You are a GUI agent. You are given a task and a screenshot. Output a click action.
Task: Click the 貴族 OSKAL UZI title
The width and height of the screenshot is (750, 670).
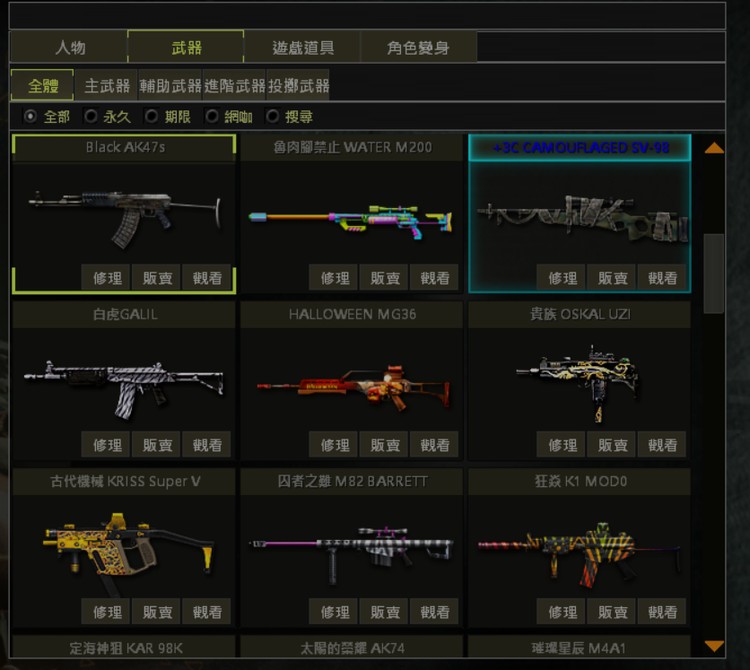(x=580, y=314)
